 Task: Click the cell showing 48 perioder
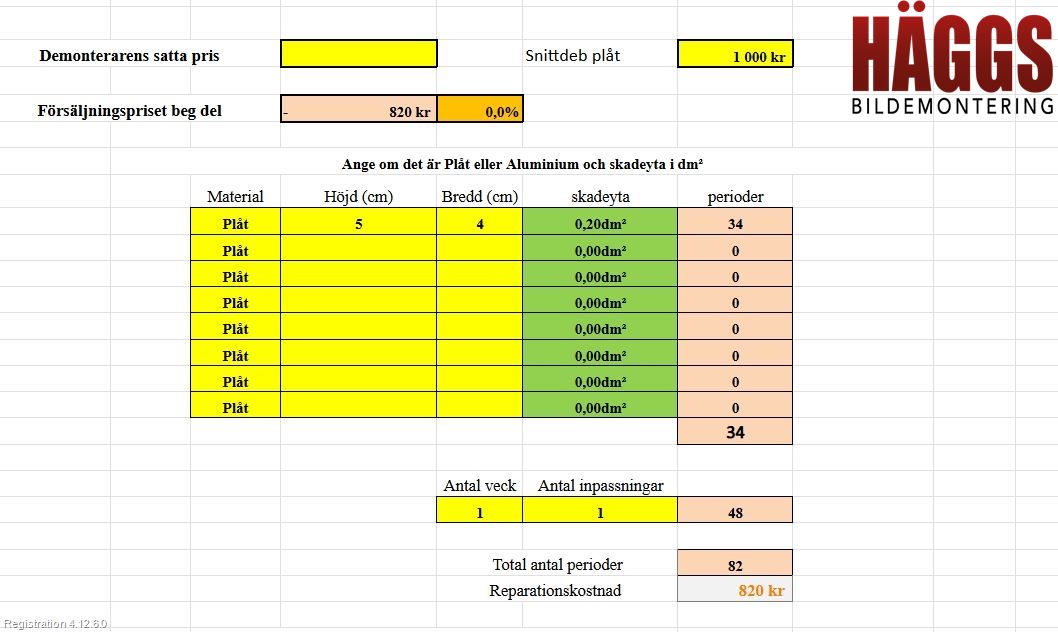tap(735, 511)
